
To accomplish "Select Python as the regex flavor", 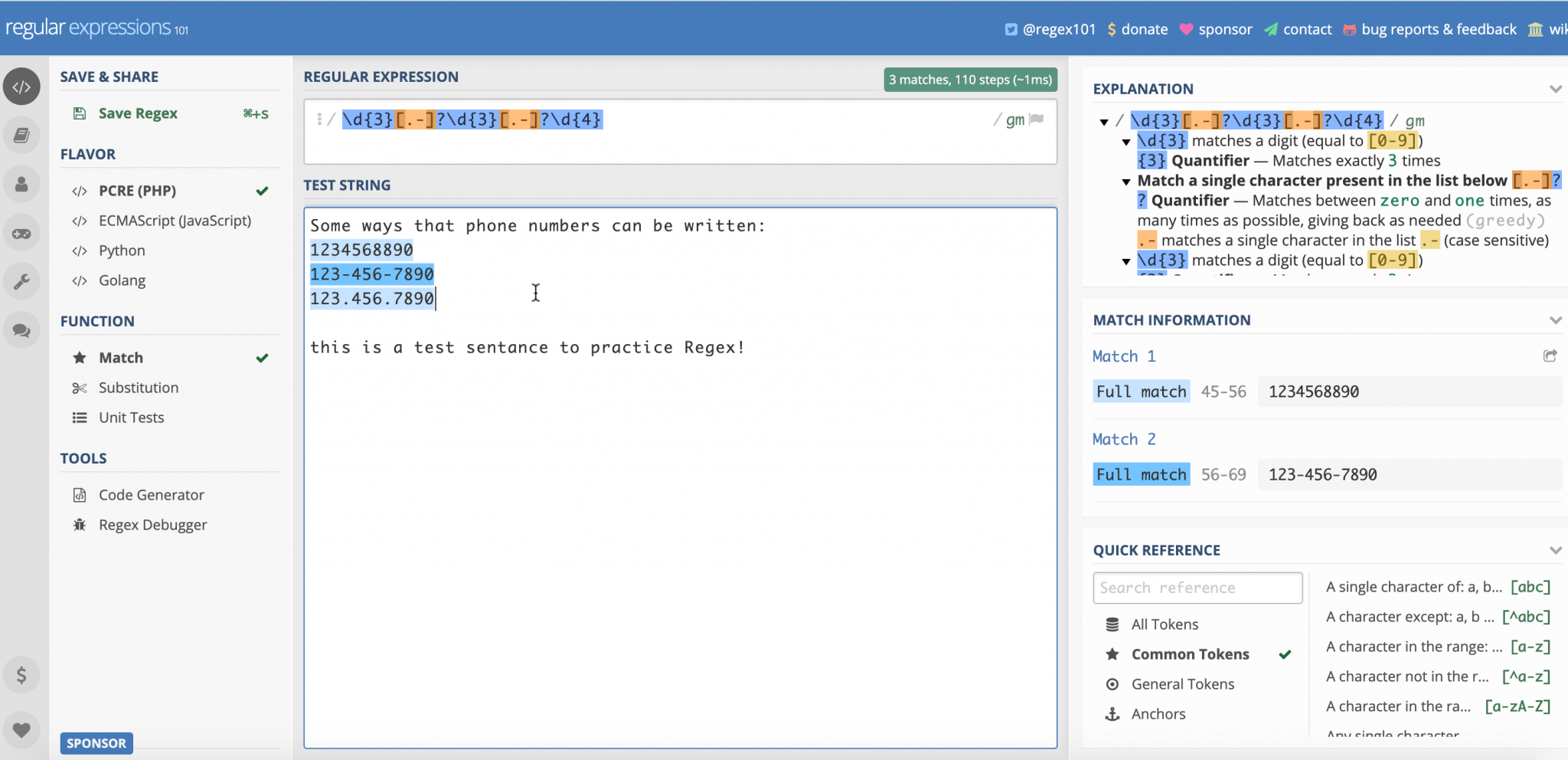I will 121,250.
